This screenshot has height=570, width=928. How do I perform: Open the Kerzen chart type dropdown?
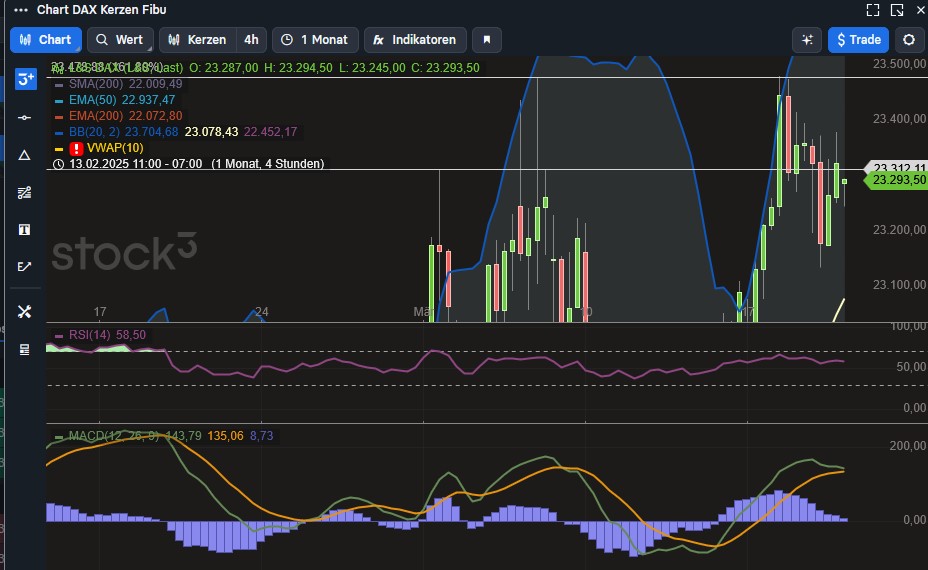coord(198,40)
